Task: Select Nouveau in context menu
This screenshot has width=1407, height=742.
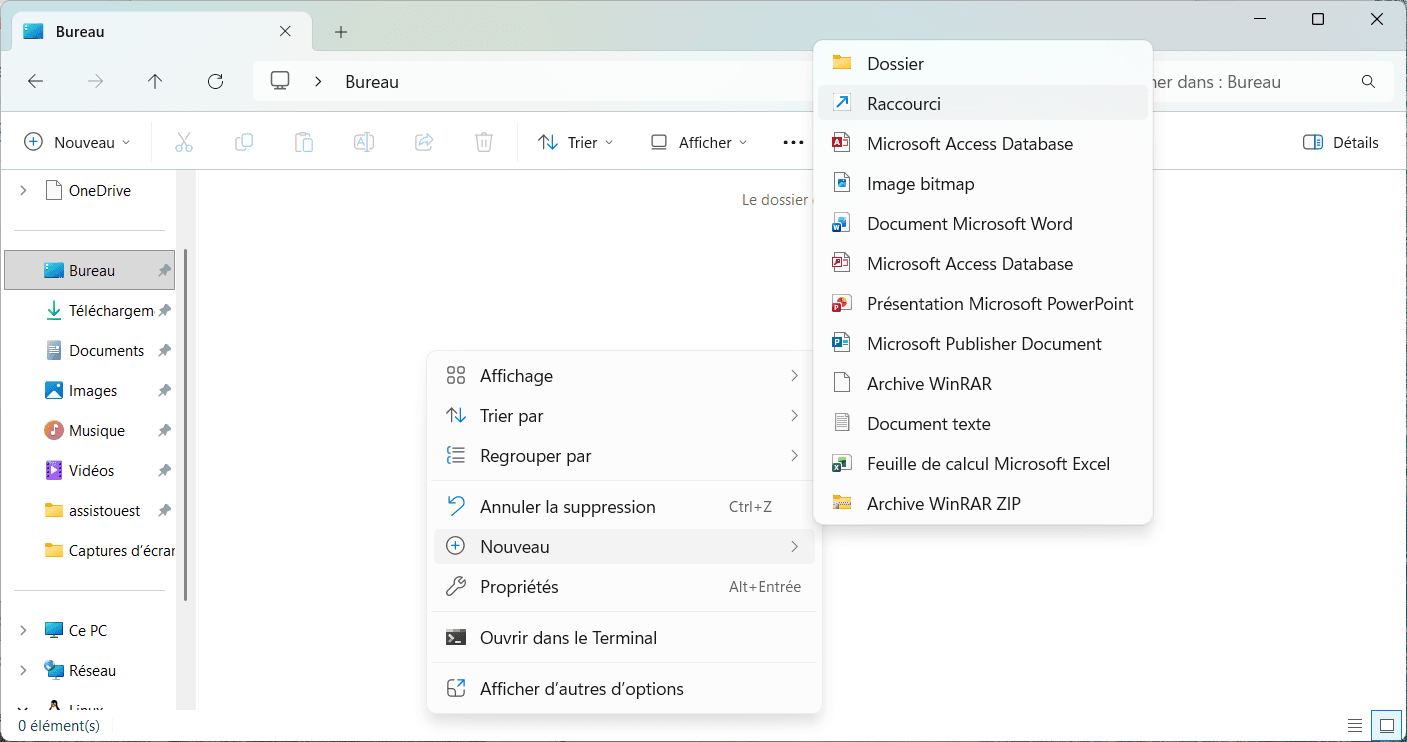Action: point(624,547)
